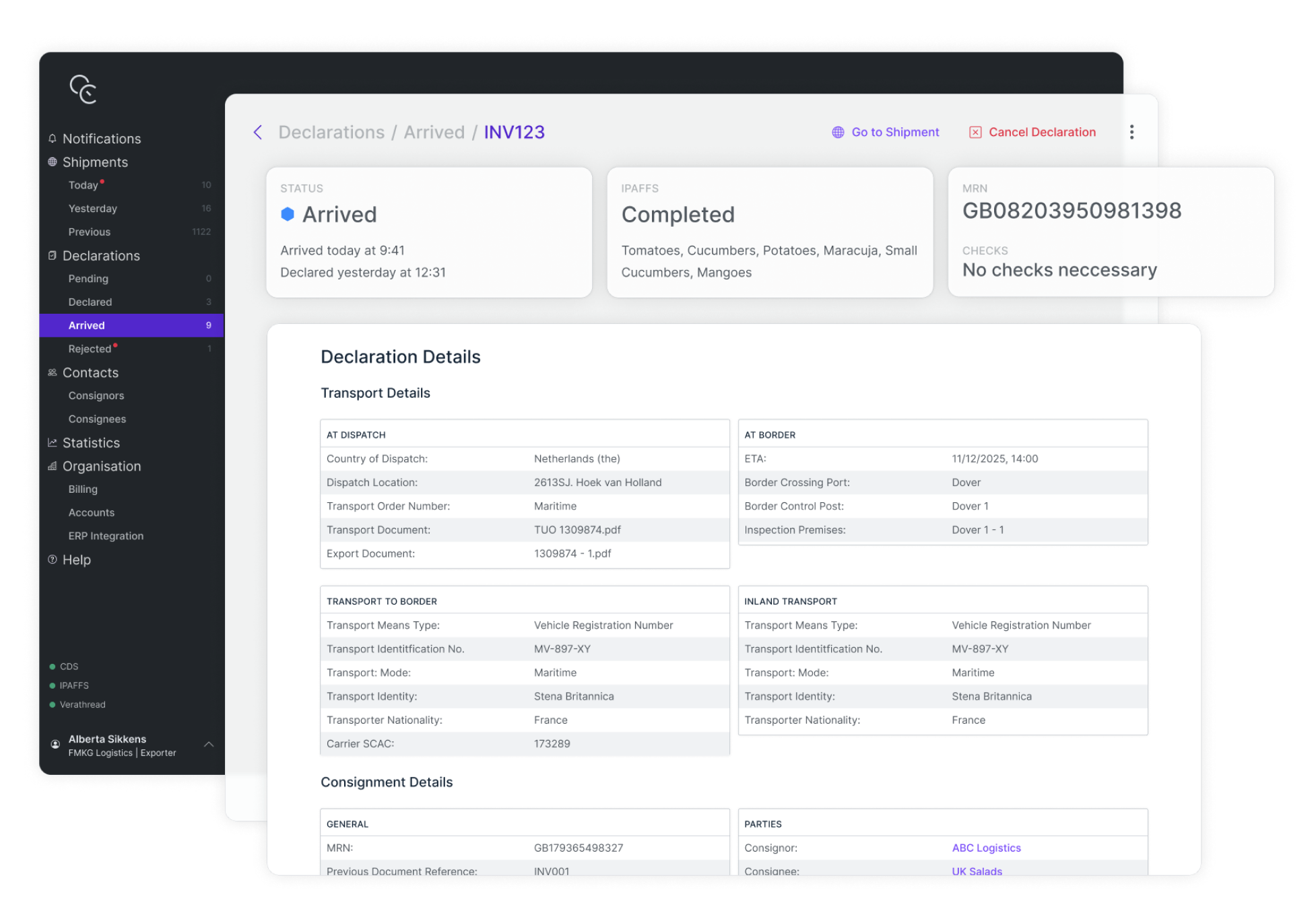The width and height of the screenshot is (1316, 923).
Task: Select the Rejected declarations item
Action: point(90,349)
